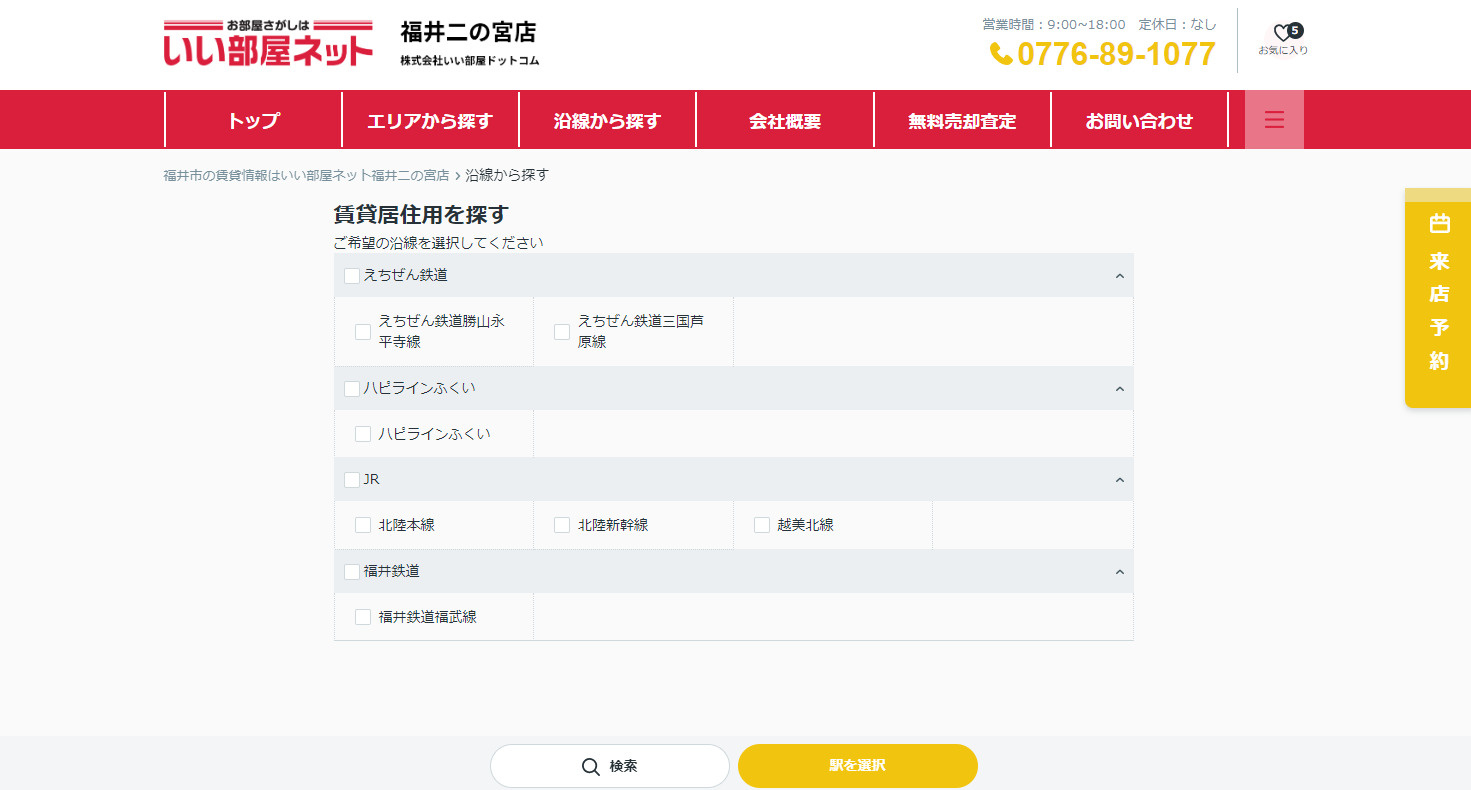Open 無料売却査定 in navigation
The image size is (1471, 790).
click(962, 121)
